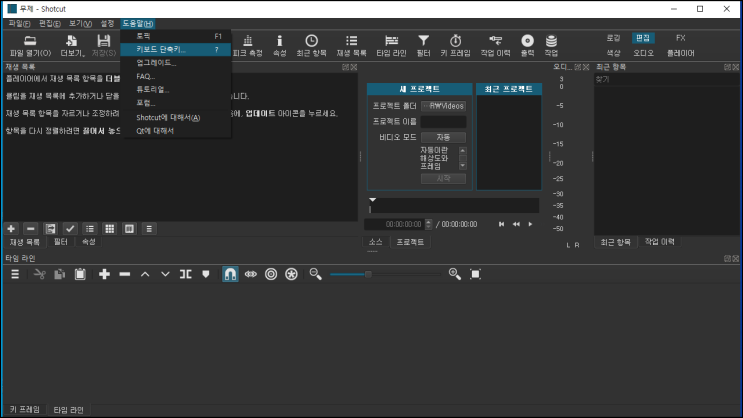Click the 프로젝트 폴더 Videos button
This screenshot has height=418, width=743.
444,106
